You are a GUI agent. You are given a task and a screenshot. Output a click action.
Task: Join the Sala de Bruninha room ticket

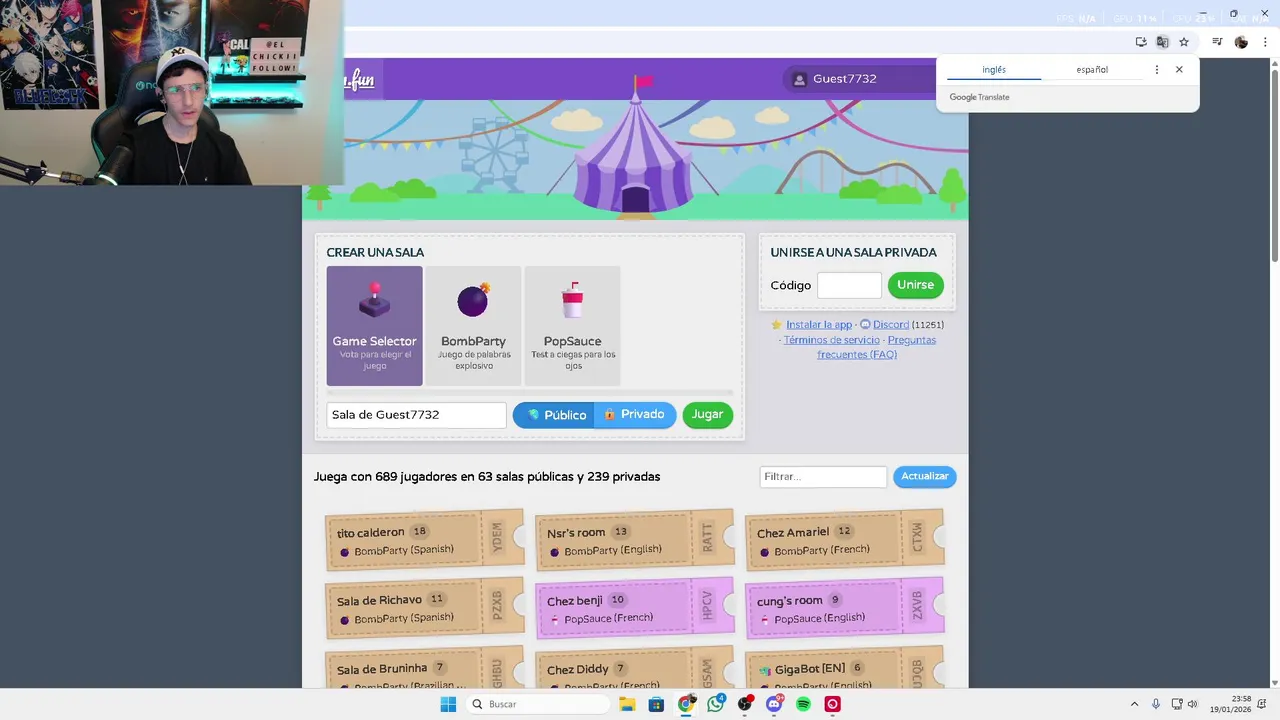425,668
